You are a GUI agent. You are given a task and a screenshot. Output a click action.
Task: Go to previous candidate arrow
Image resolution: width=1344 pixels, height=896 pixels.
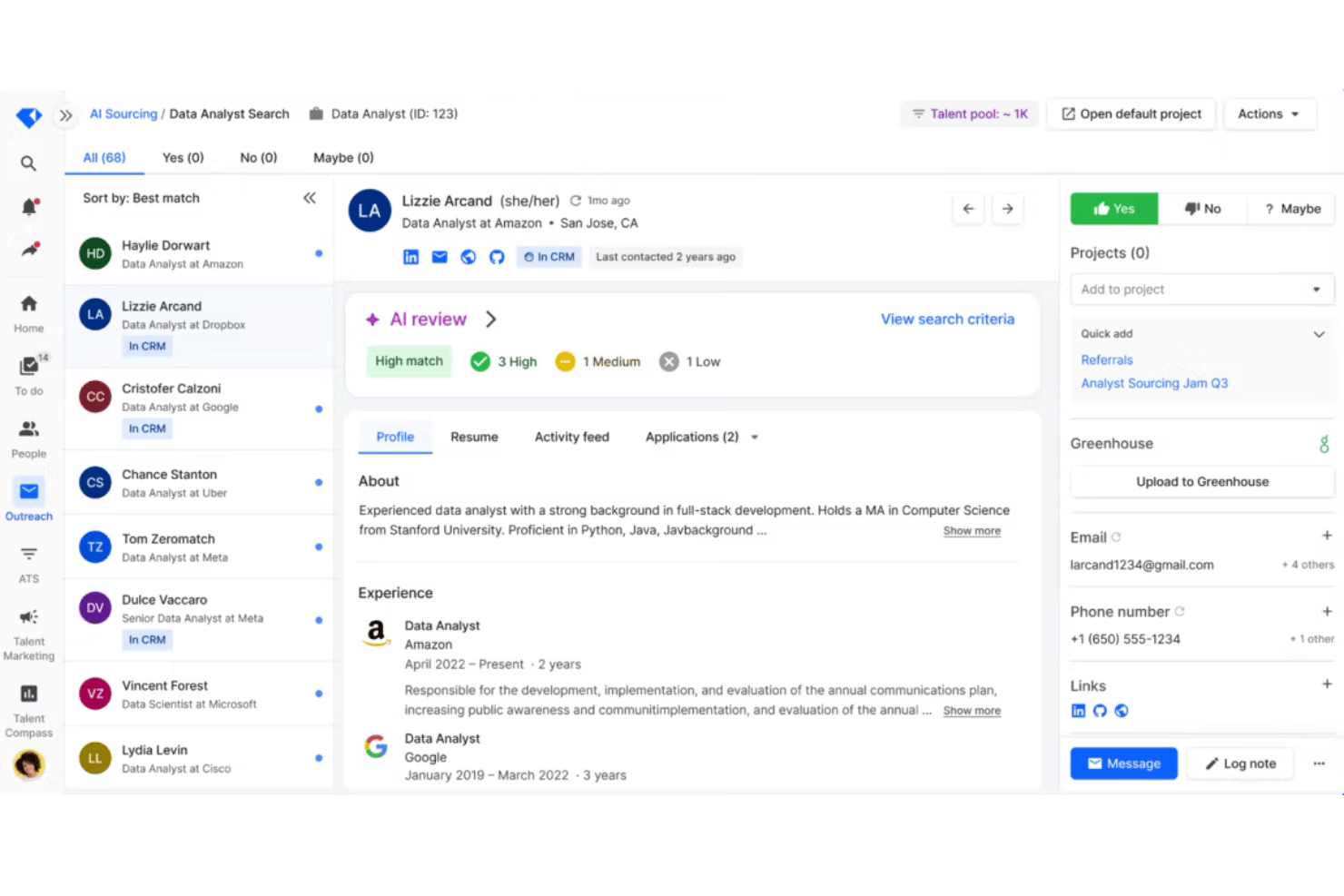point(969,209)
